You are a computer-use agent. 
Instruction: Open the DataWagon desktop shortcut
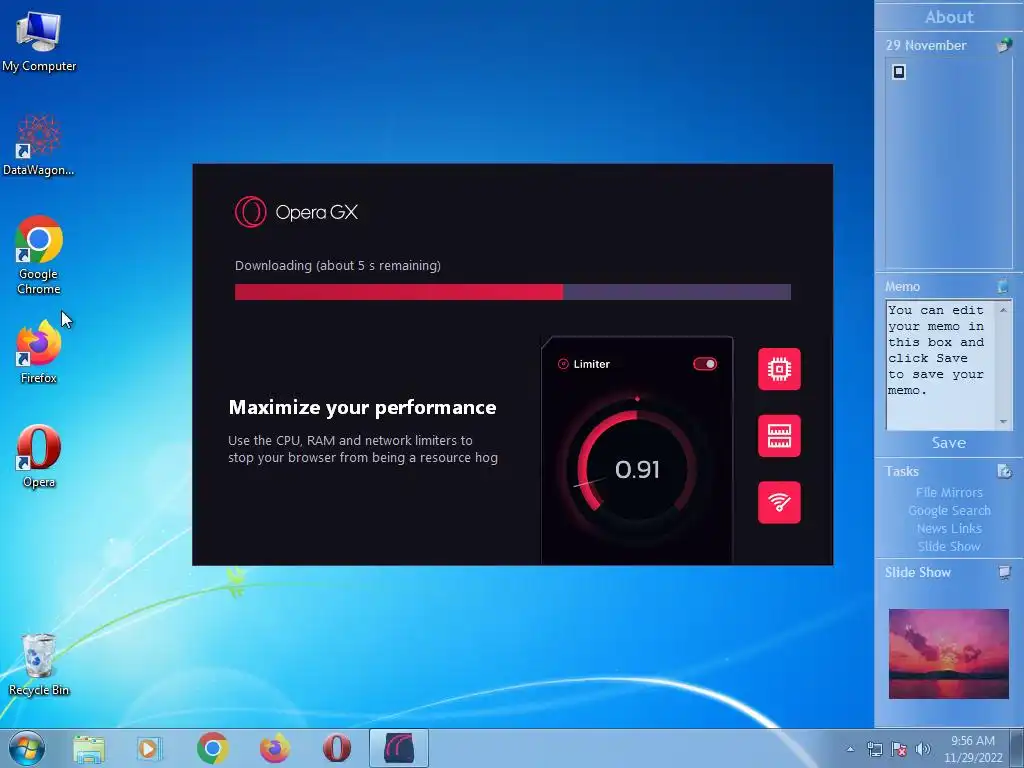[x=39, y=145]
